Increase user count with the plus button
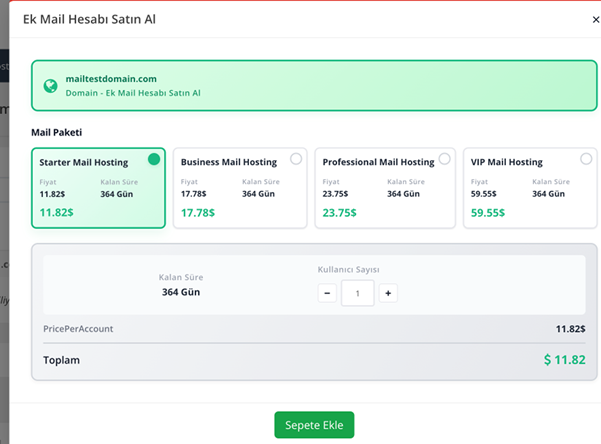The height and width of the screenshot is (444, 601). click(x=388, y=293)
